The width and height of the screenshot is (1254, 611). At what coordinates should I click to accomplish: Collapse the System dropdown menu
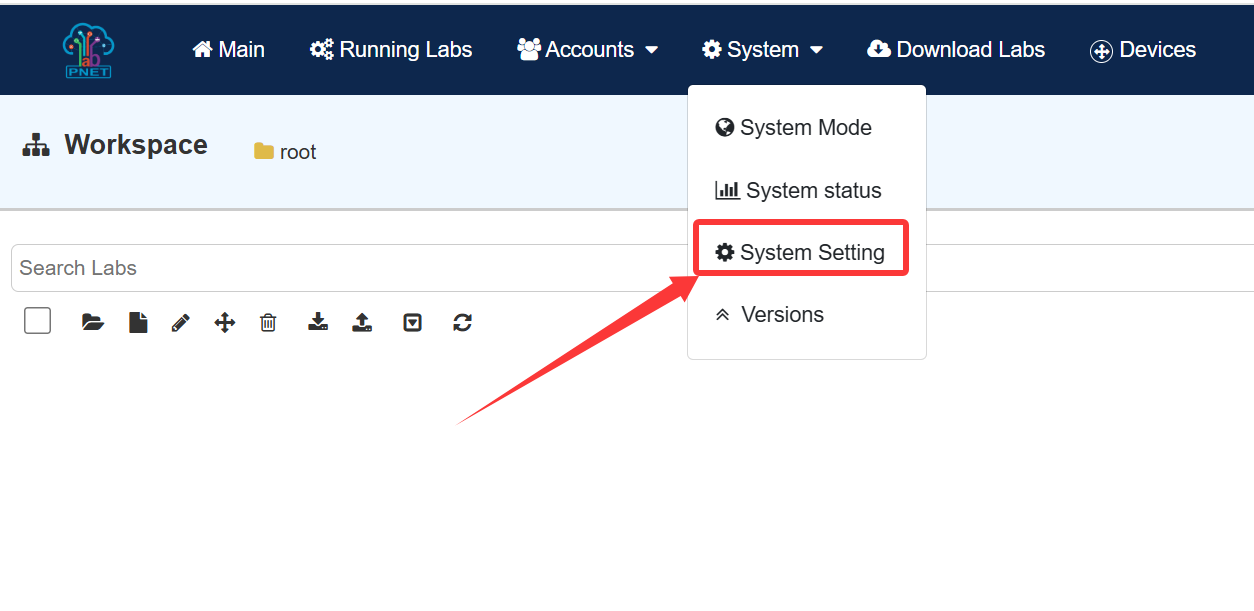tap(762, 50)
